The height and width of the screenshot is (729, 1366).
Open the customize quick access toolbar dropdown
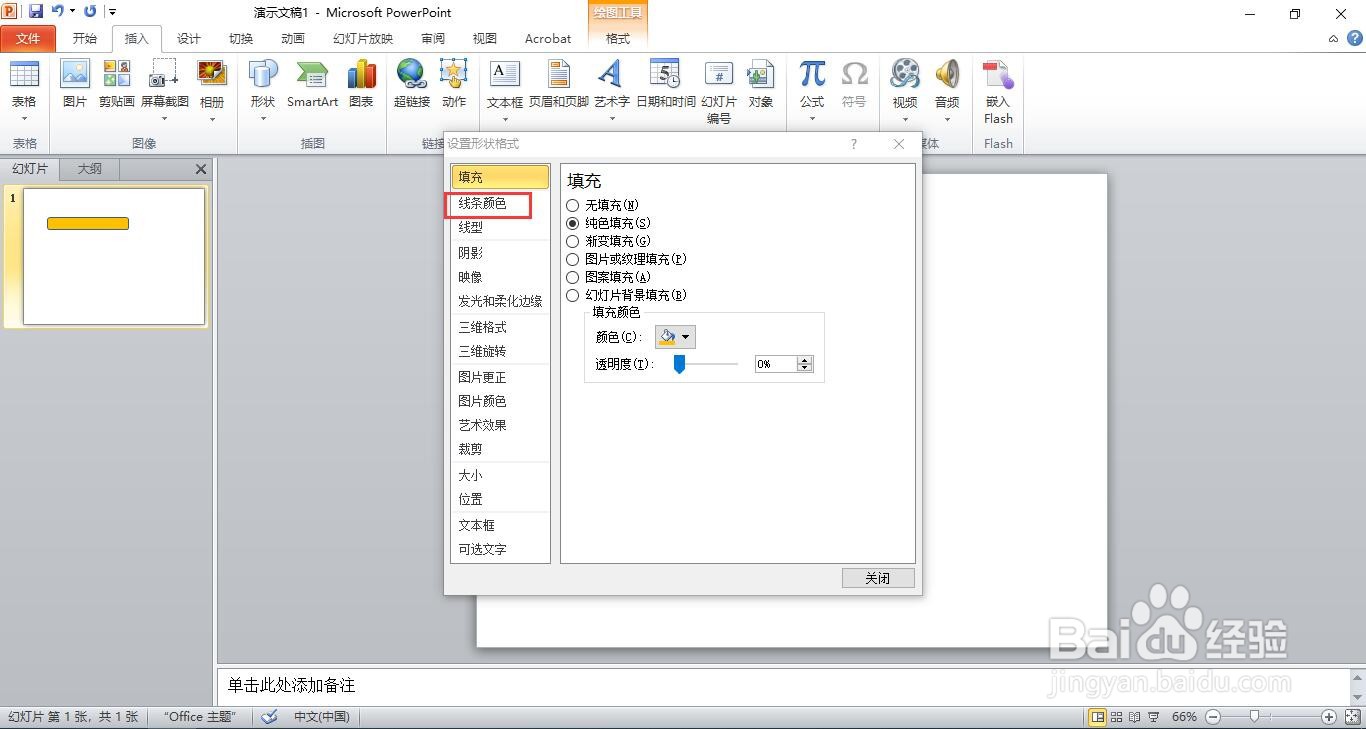[x=112, y=12]
